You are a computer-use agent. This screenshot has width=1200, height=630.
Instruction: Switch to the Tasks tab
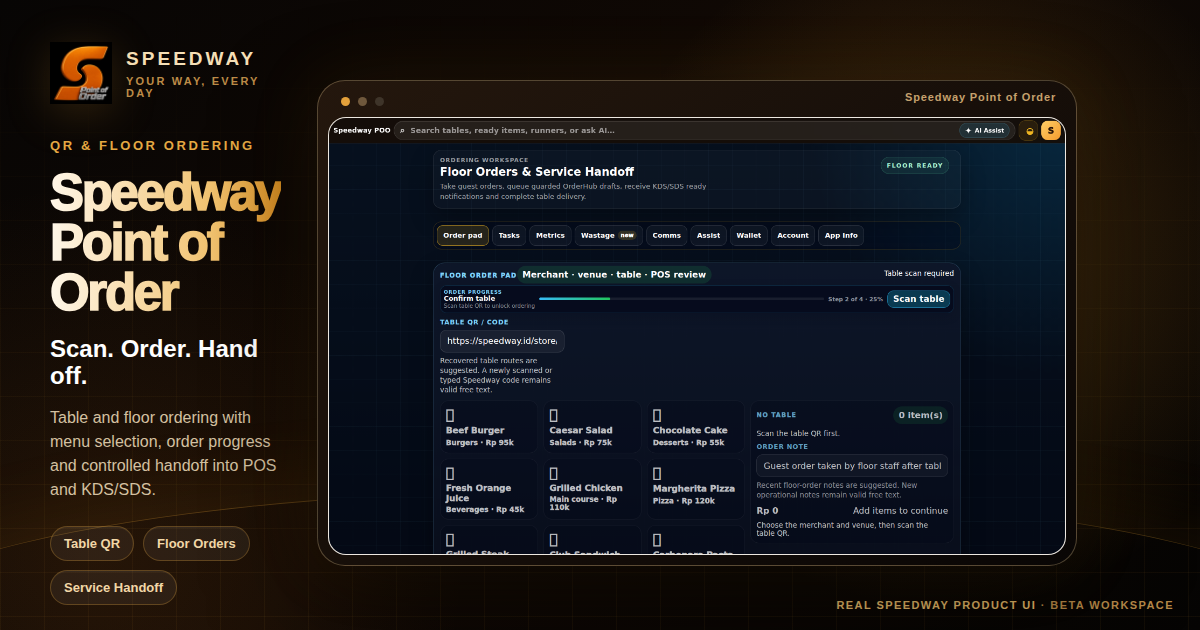[510, 236]
